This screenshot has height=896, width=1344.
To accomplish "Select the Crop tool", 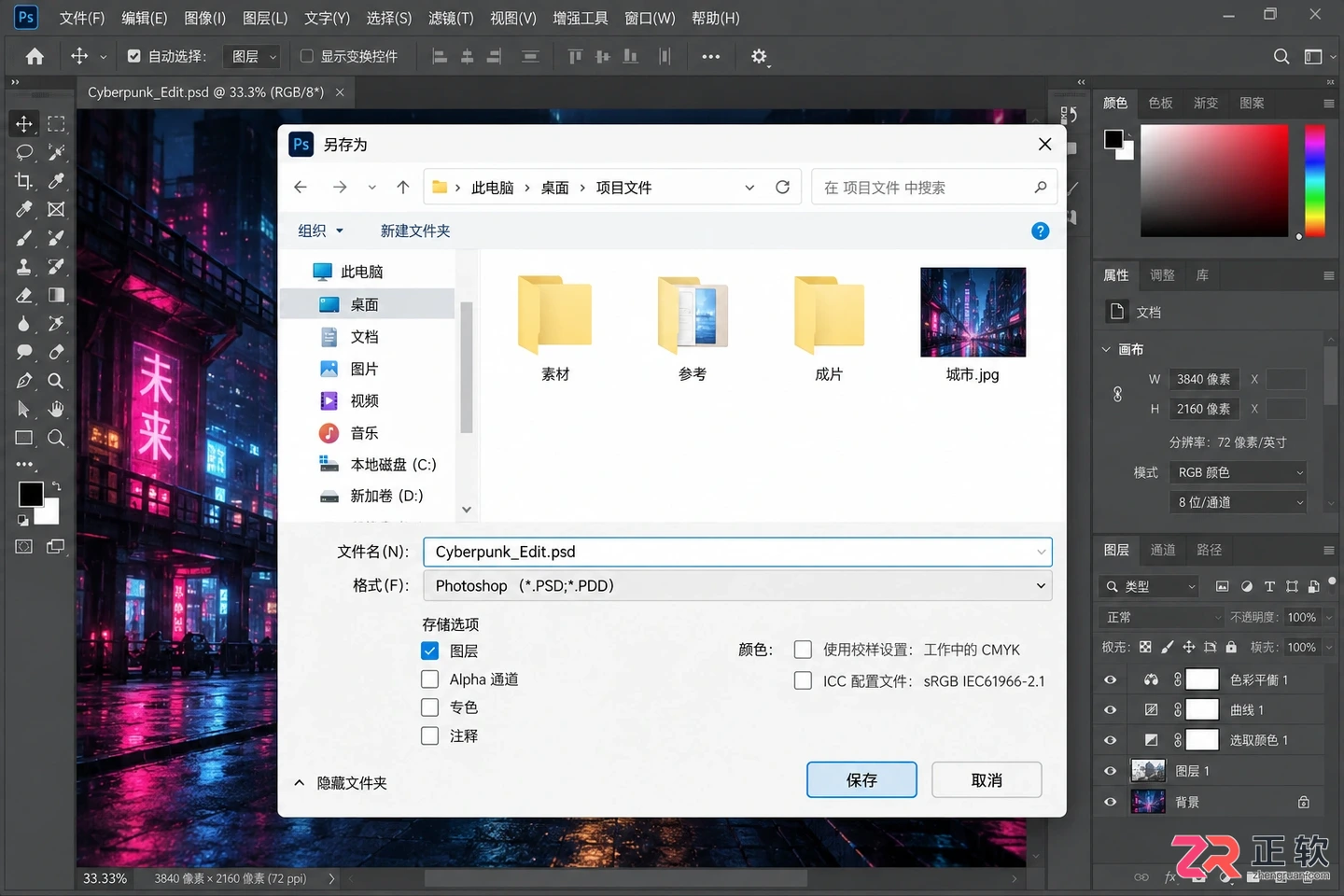I will [x=24, y=181].
